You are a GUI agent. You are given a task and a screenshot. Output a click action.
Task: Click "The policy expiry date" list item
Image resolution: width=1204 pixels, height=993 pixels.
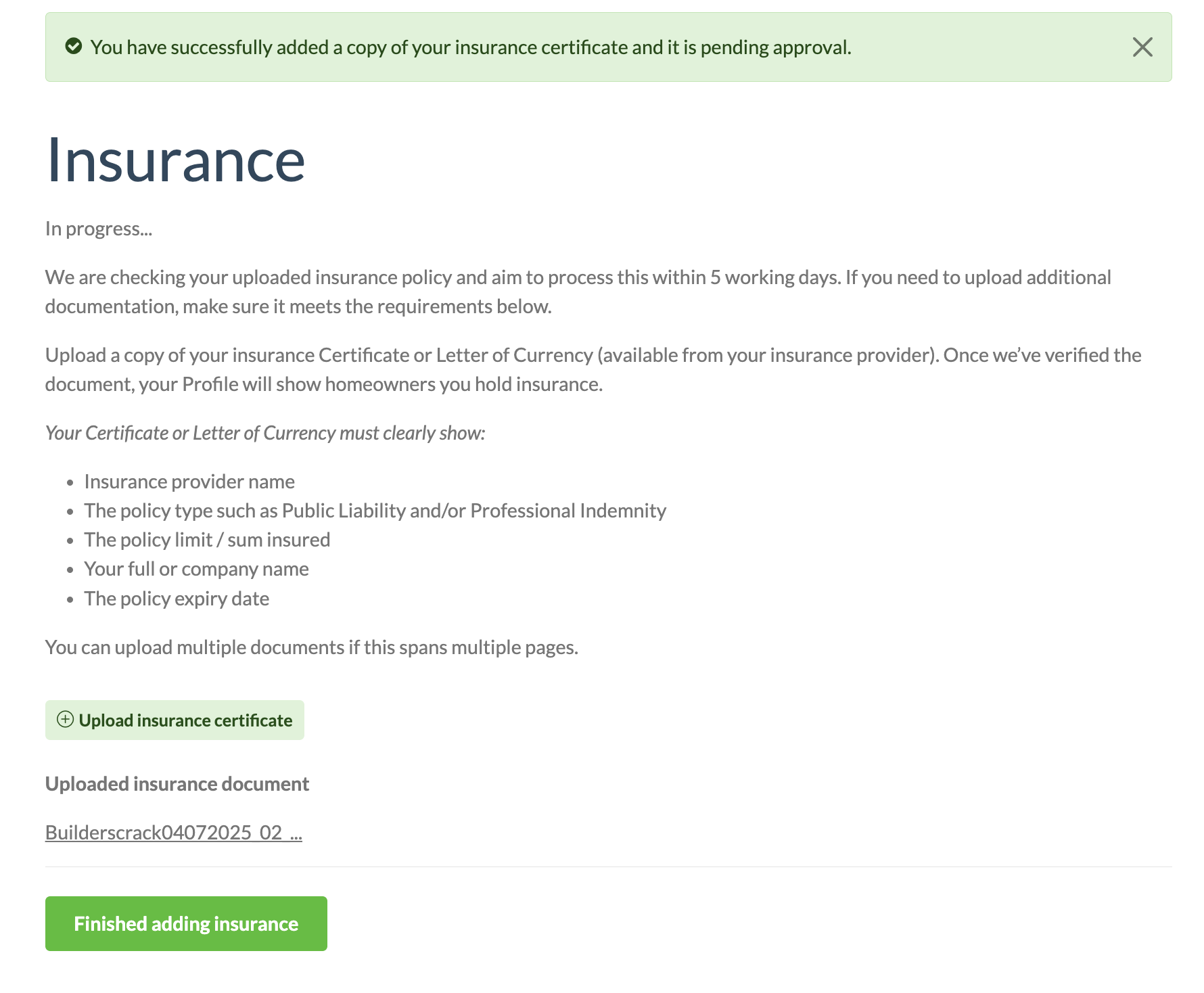coord(177,599)
